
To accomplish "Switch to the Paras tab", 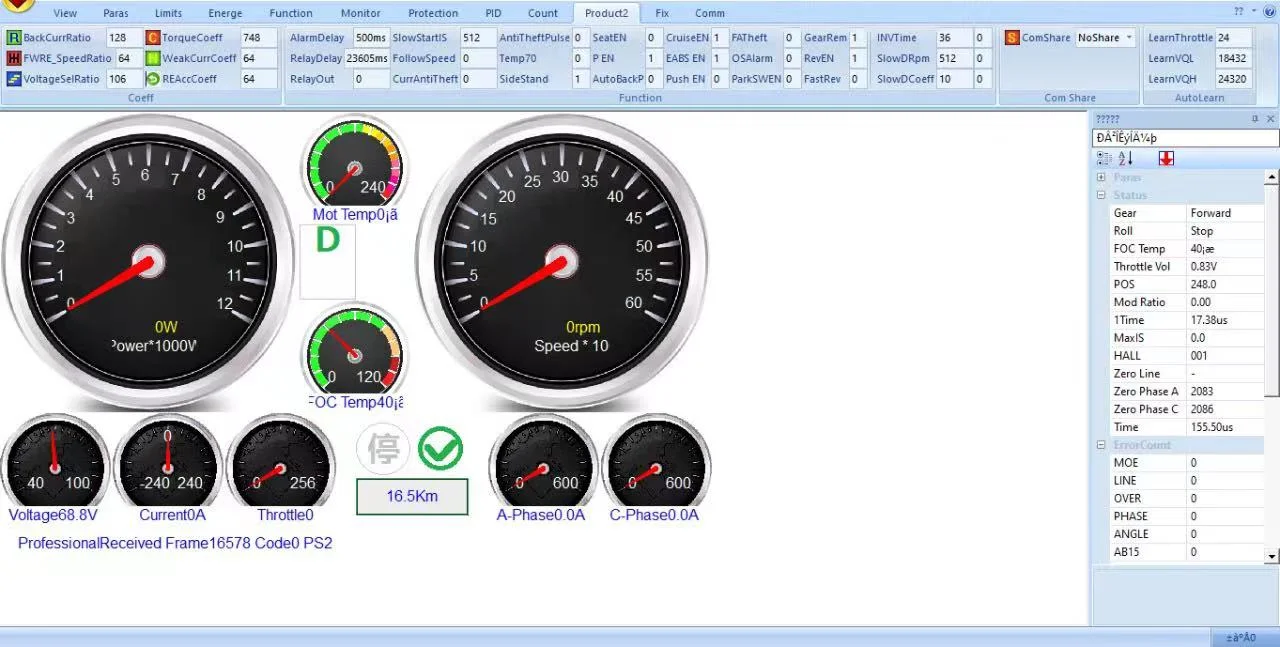I will click(x=115, y=14).
